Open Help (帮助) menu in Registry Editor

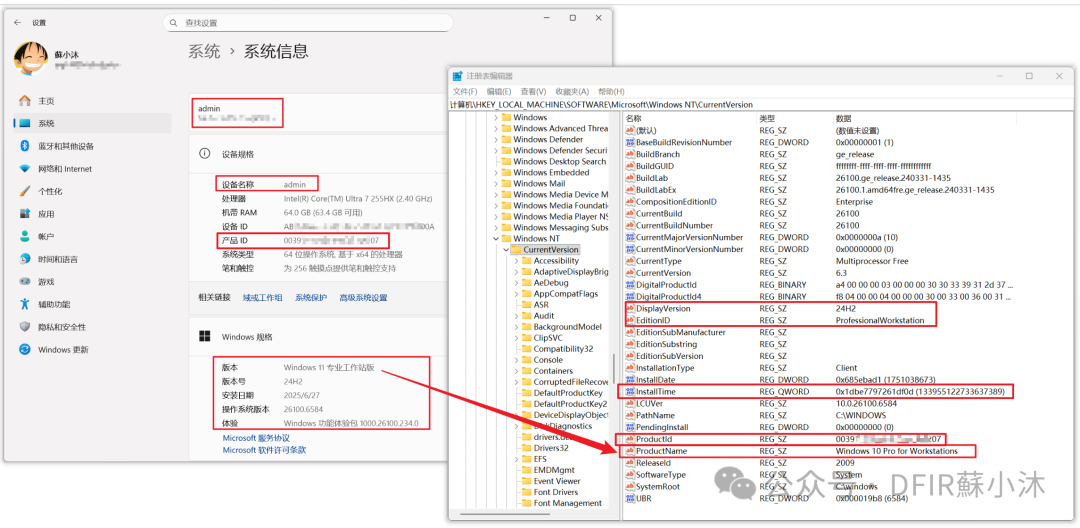click(x=611, y=92)
